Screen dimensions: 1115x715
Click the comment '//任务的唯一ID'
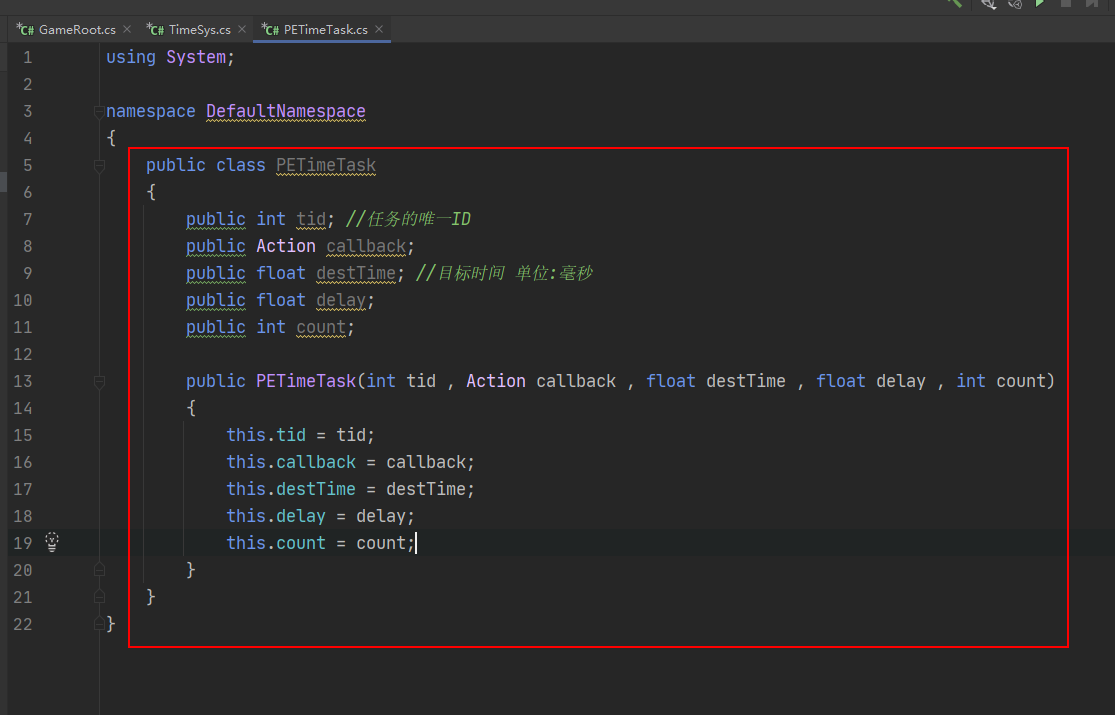coord(408,219)
